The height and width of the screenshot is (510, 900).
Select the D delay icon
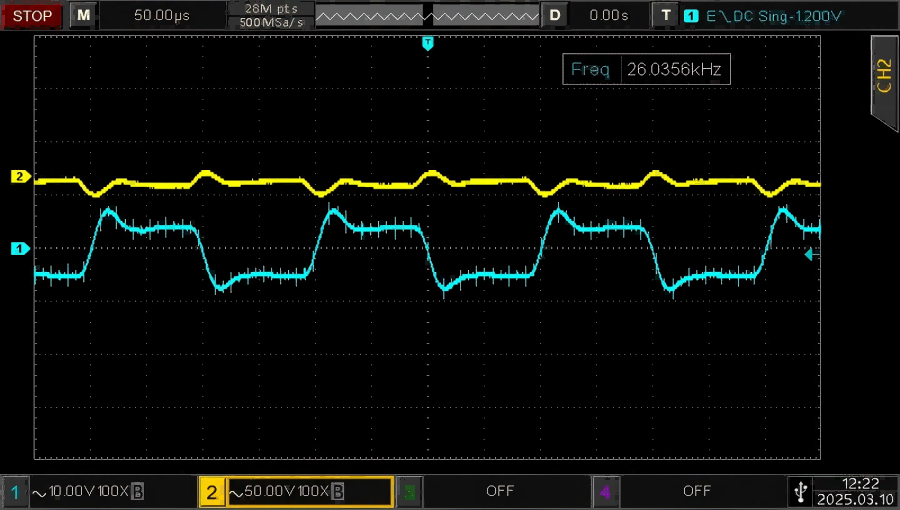pos(554,15)
